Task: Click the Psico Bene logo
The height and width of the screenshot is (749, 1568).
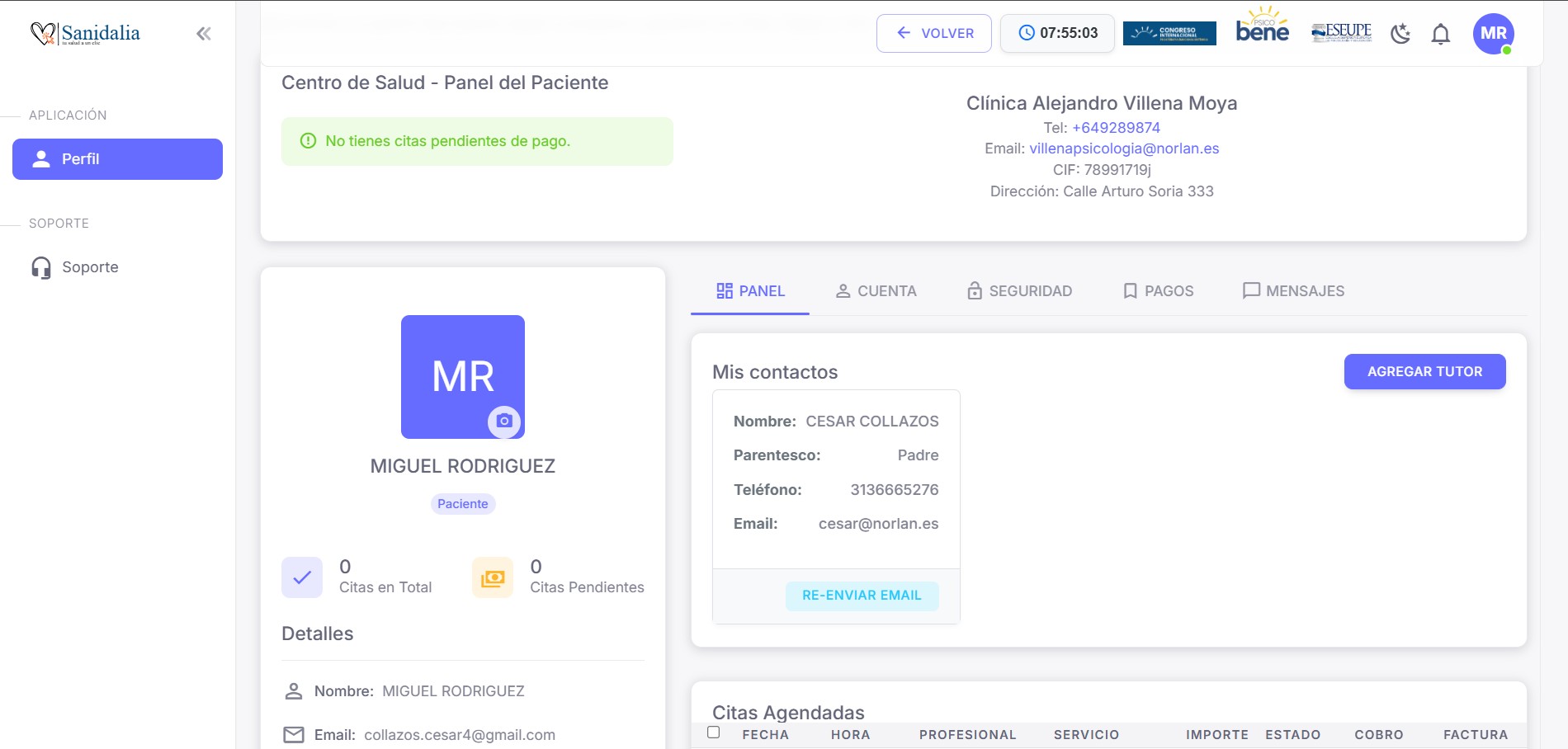Action: pyautogui.click(x=1262, y=27)
